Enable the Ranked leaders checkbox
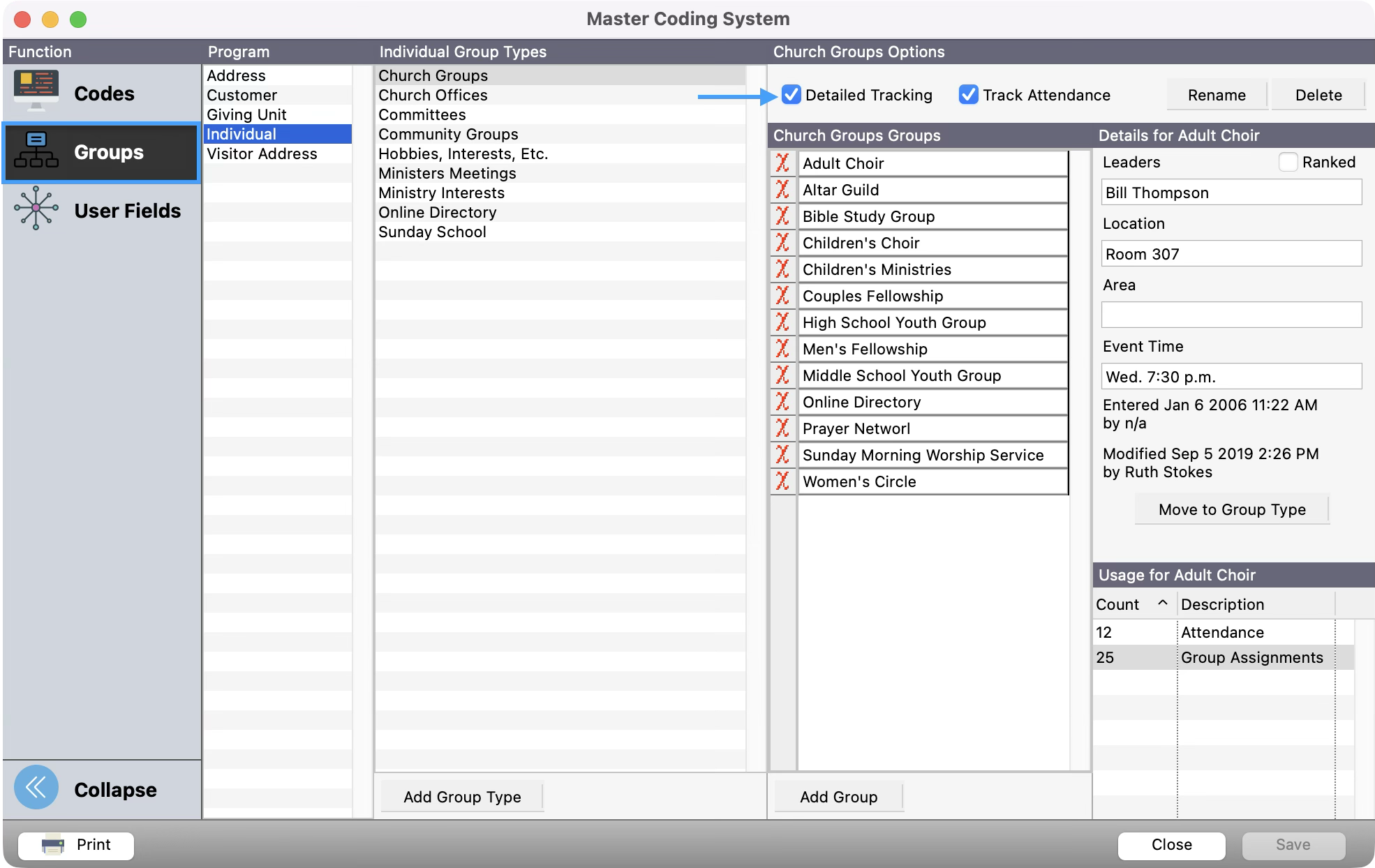 tap(1288, 162)
